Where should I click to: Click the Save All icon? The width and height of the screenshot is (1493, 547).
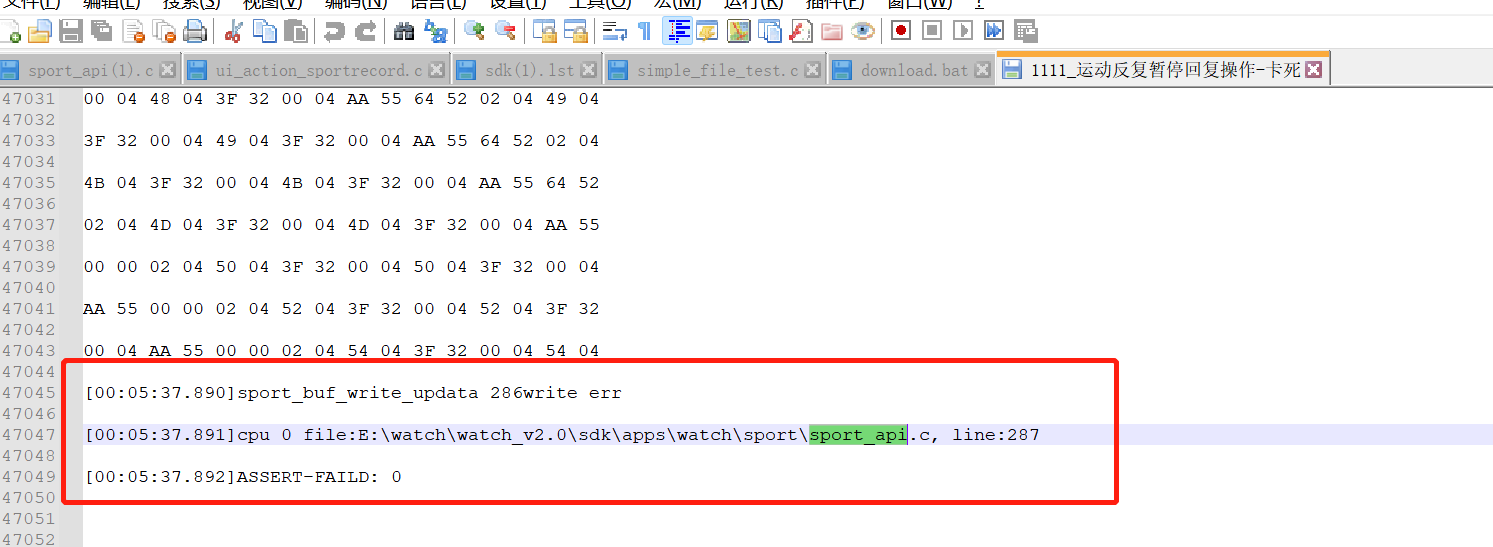click(102, 32)
